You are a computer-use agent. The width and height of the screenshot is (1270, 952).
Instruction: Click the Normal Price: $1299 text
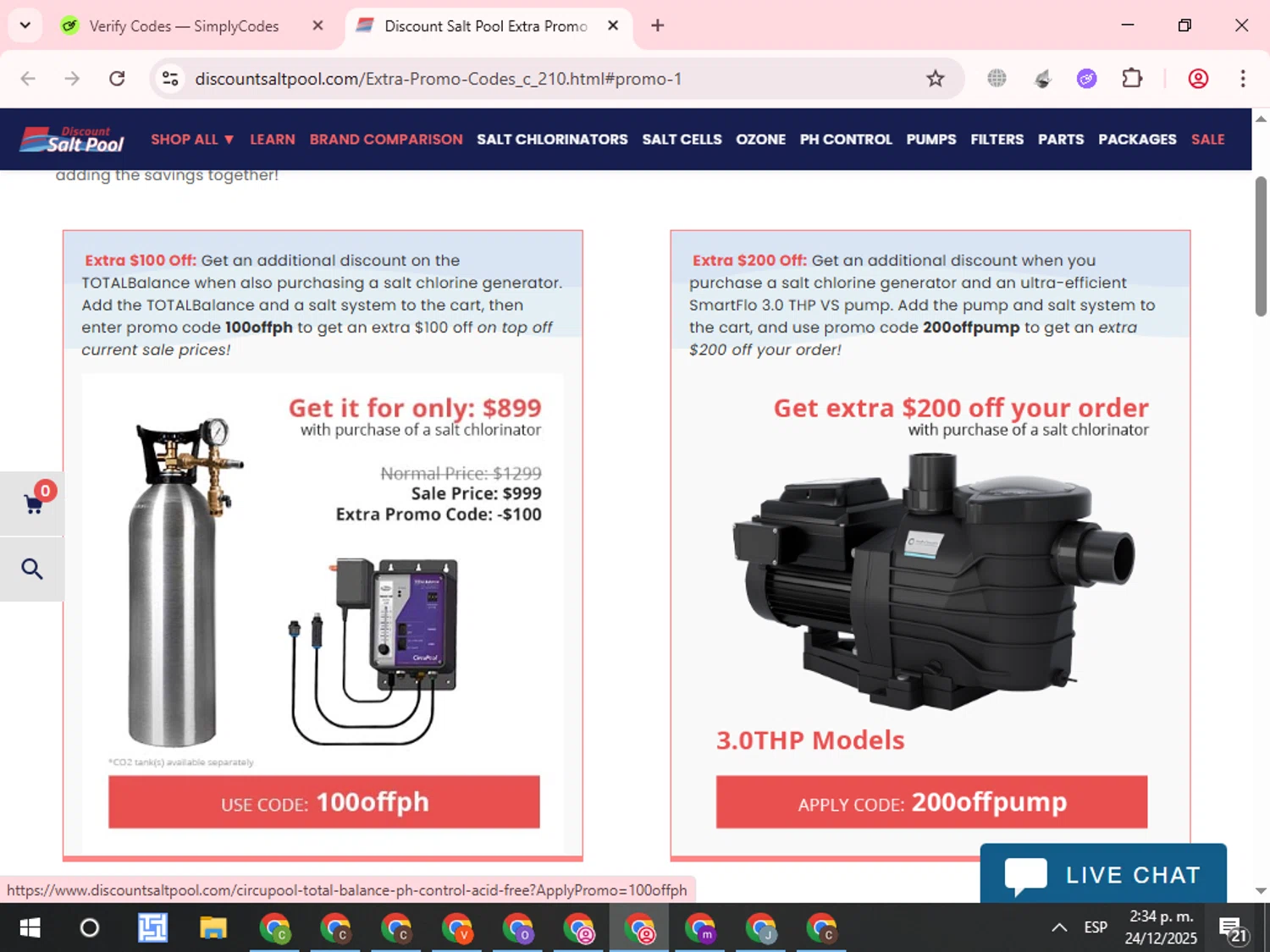pyautogui.click(x=461, y=473)
